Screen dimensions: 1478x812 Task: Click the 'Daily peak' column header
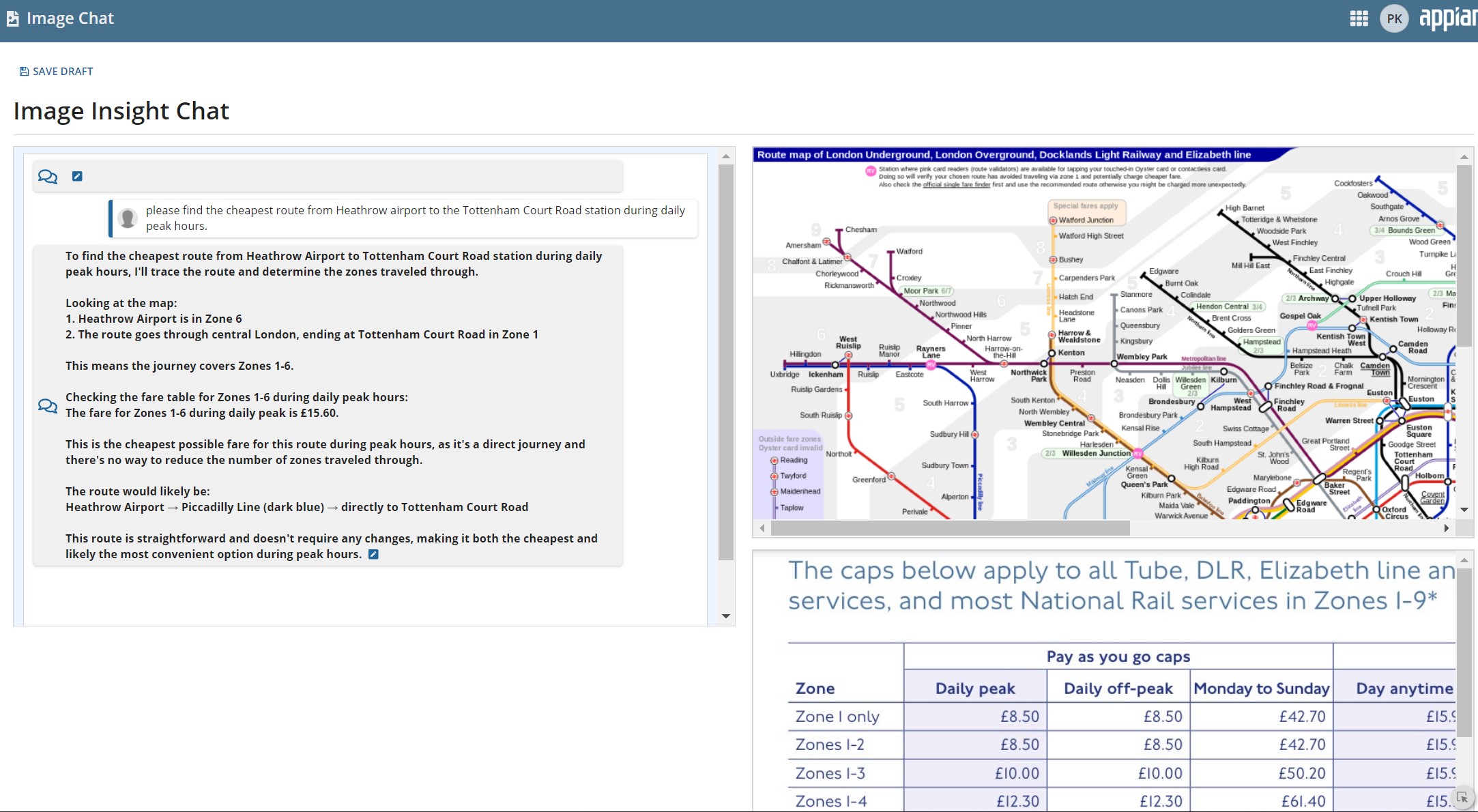click(975, 688)
